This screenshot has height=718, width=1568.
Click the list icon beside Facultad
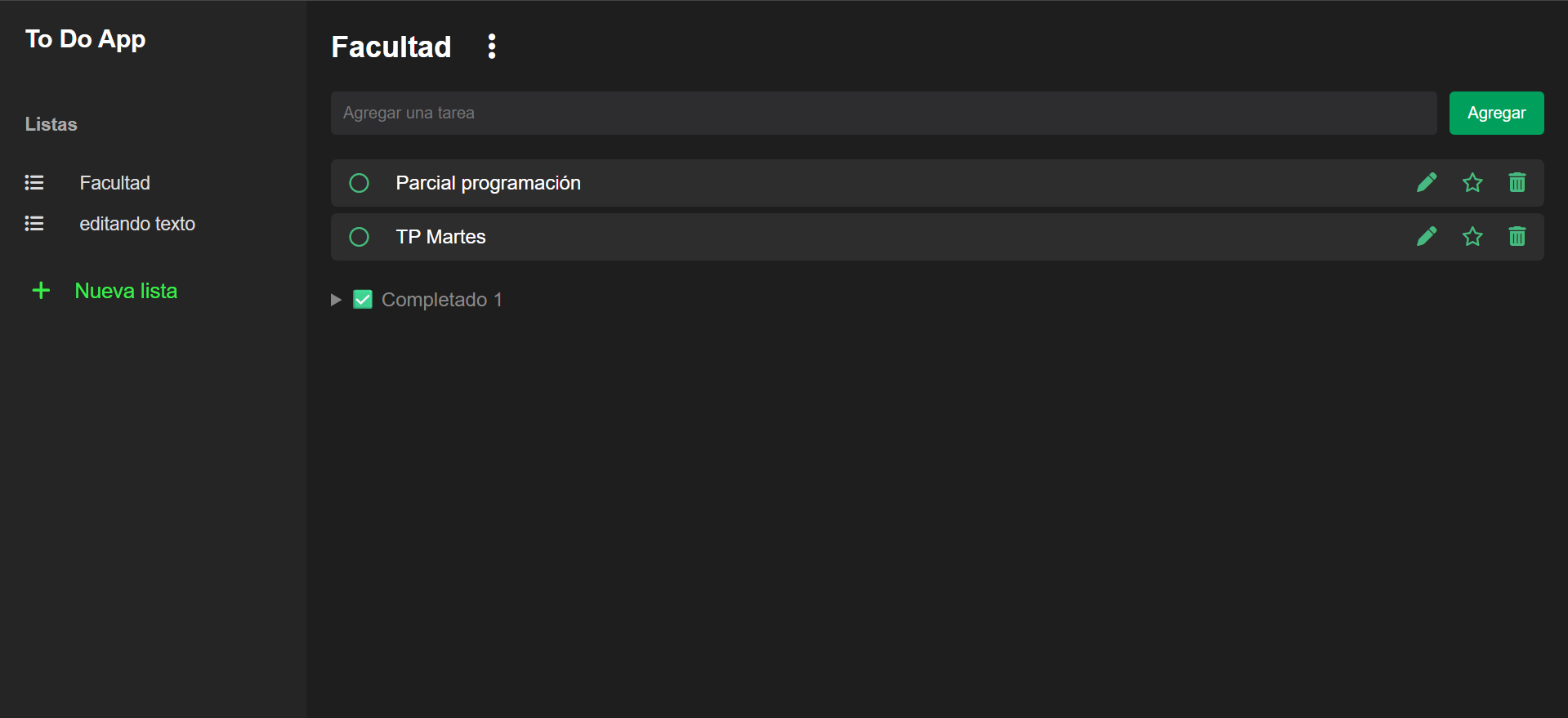tap(34, 182)
